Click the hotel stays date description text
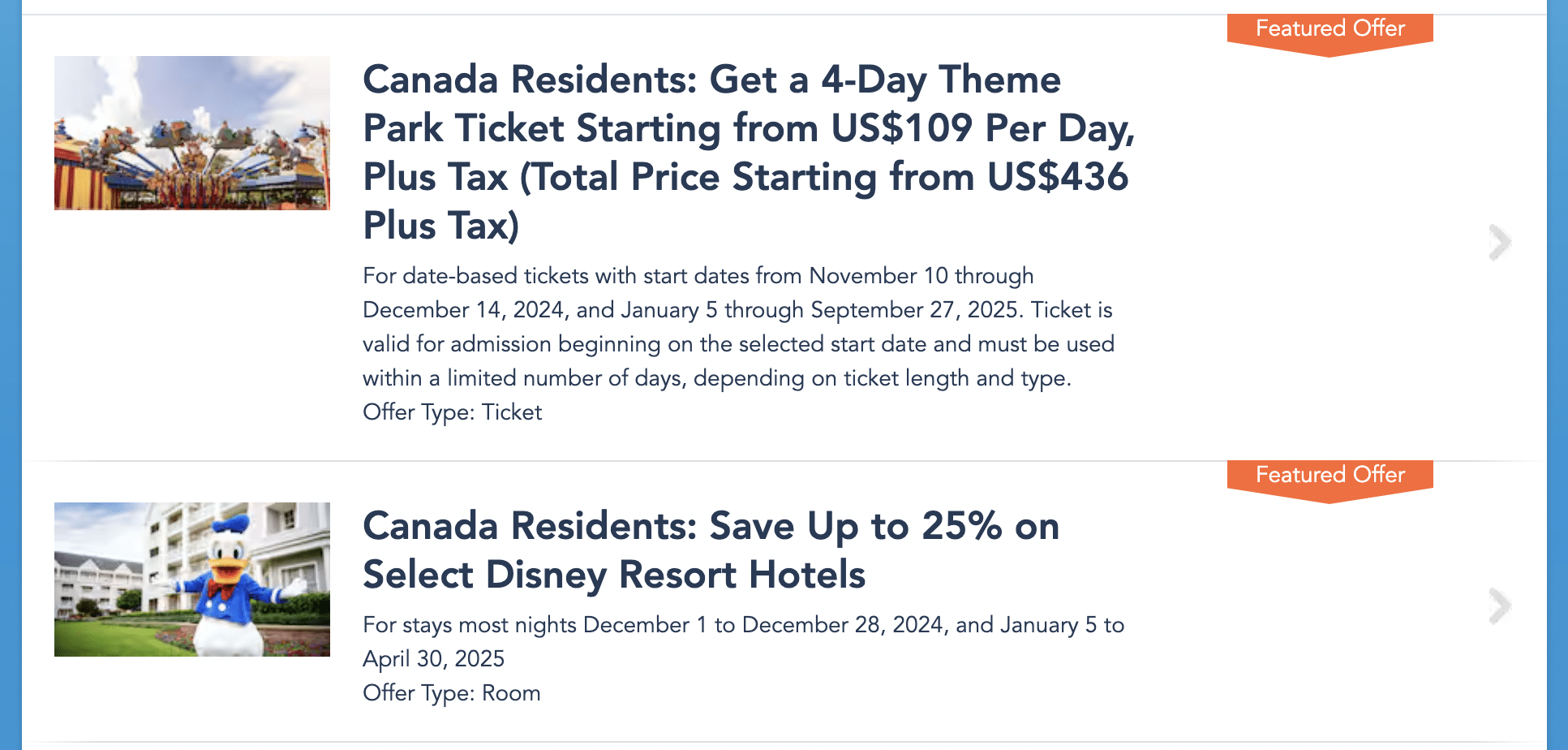Image resolution: width=1568 pixels, height=750 pixels. click(x=743, y=641)
